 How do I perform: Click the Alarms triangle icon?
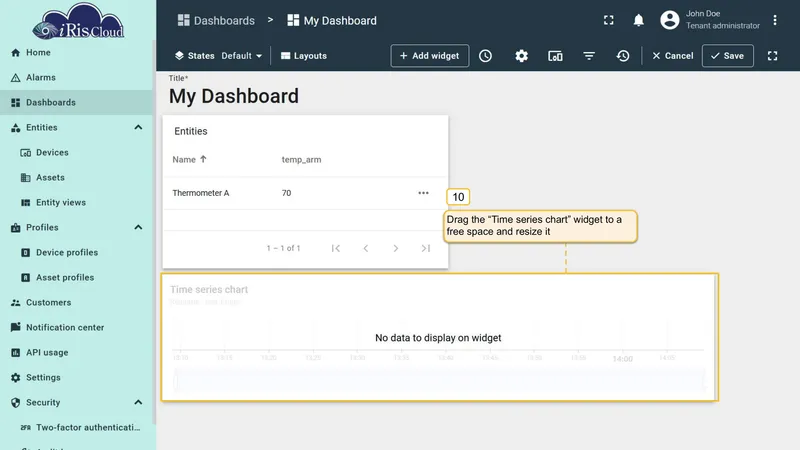(x=16, y=78)
